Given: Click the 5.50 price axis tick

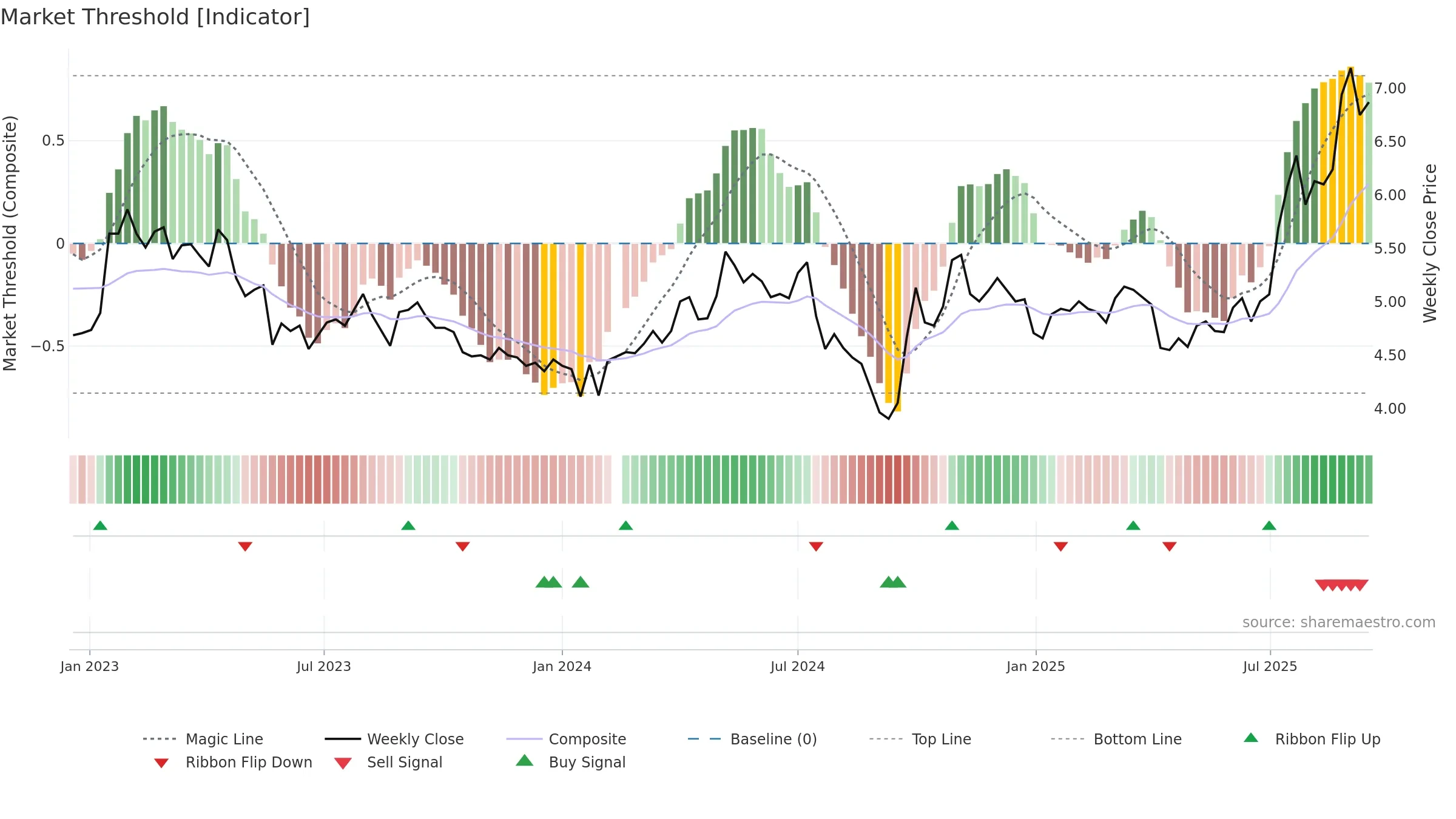Looking at the screenshot, I should [x=1390, y=249].
